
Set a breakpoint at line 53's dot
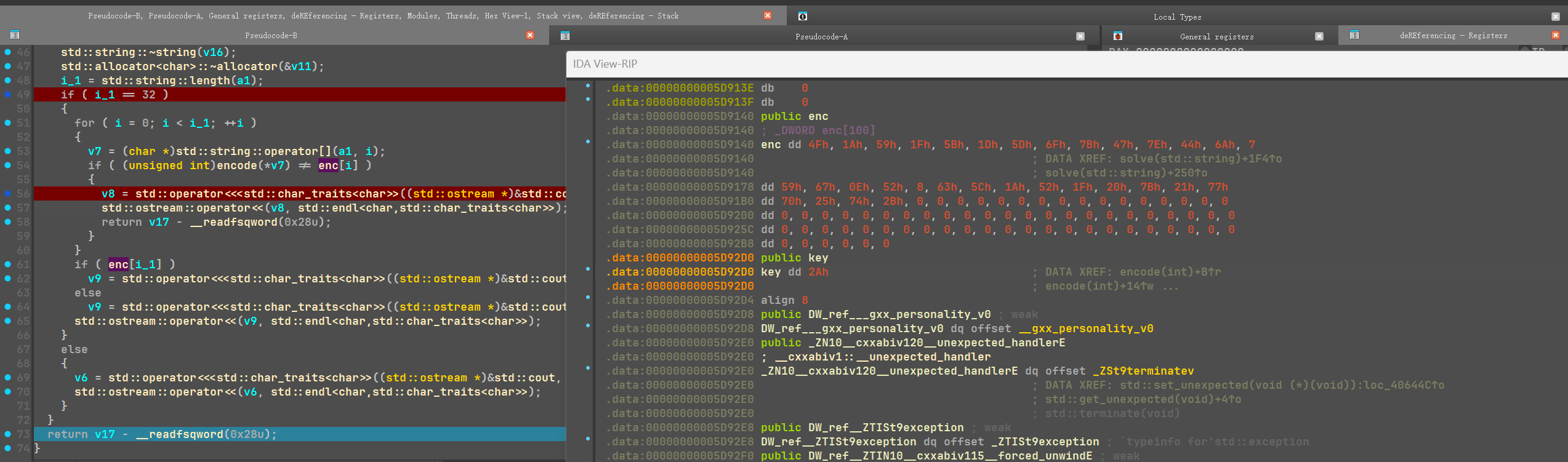(8, 151)
